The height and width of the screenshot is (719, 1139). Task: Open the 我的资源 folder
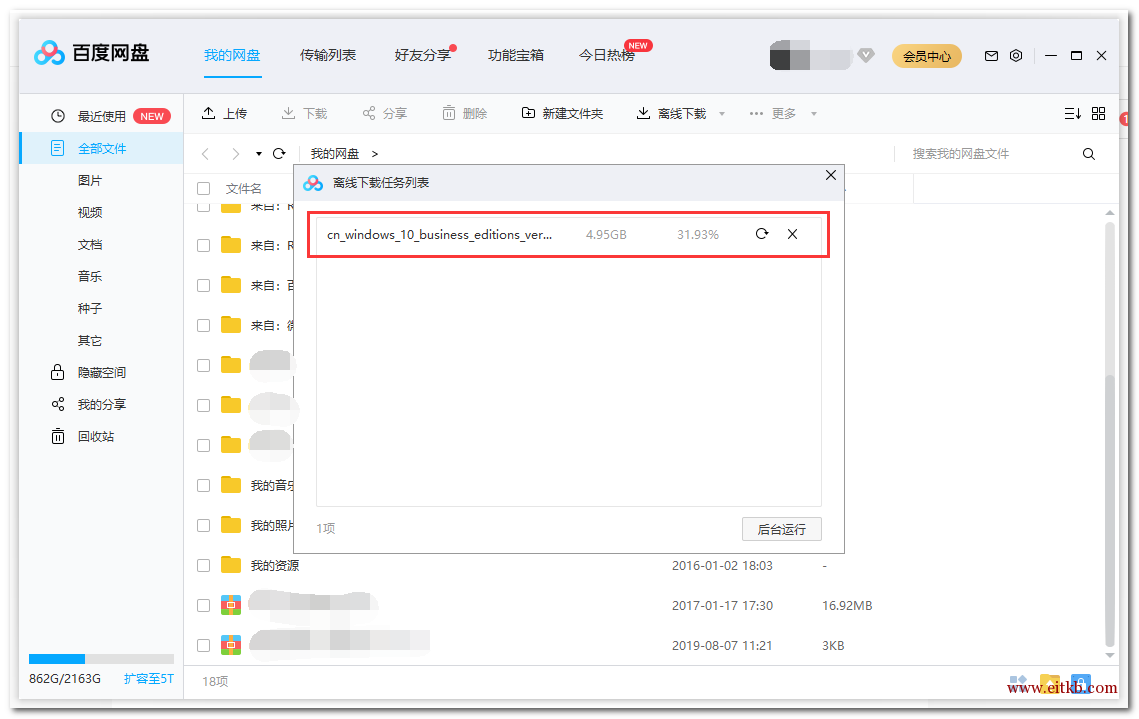[x=275, y=566]
